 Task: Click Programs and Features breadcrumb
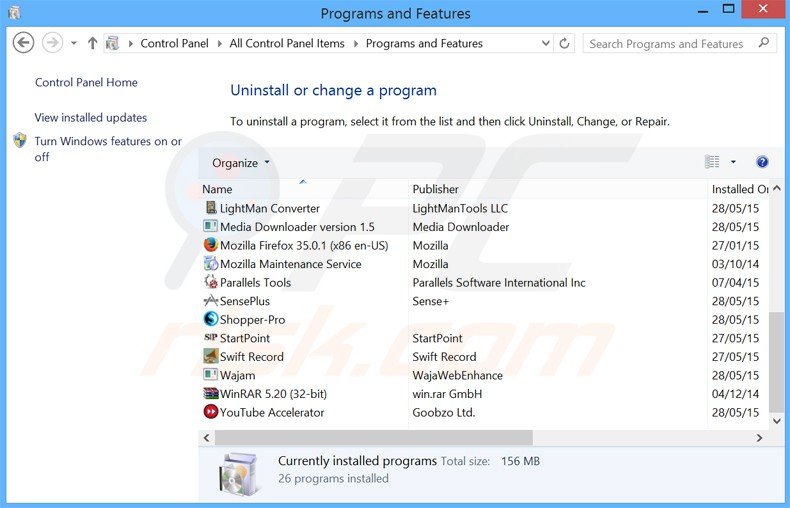click(x=424, y=43)
